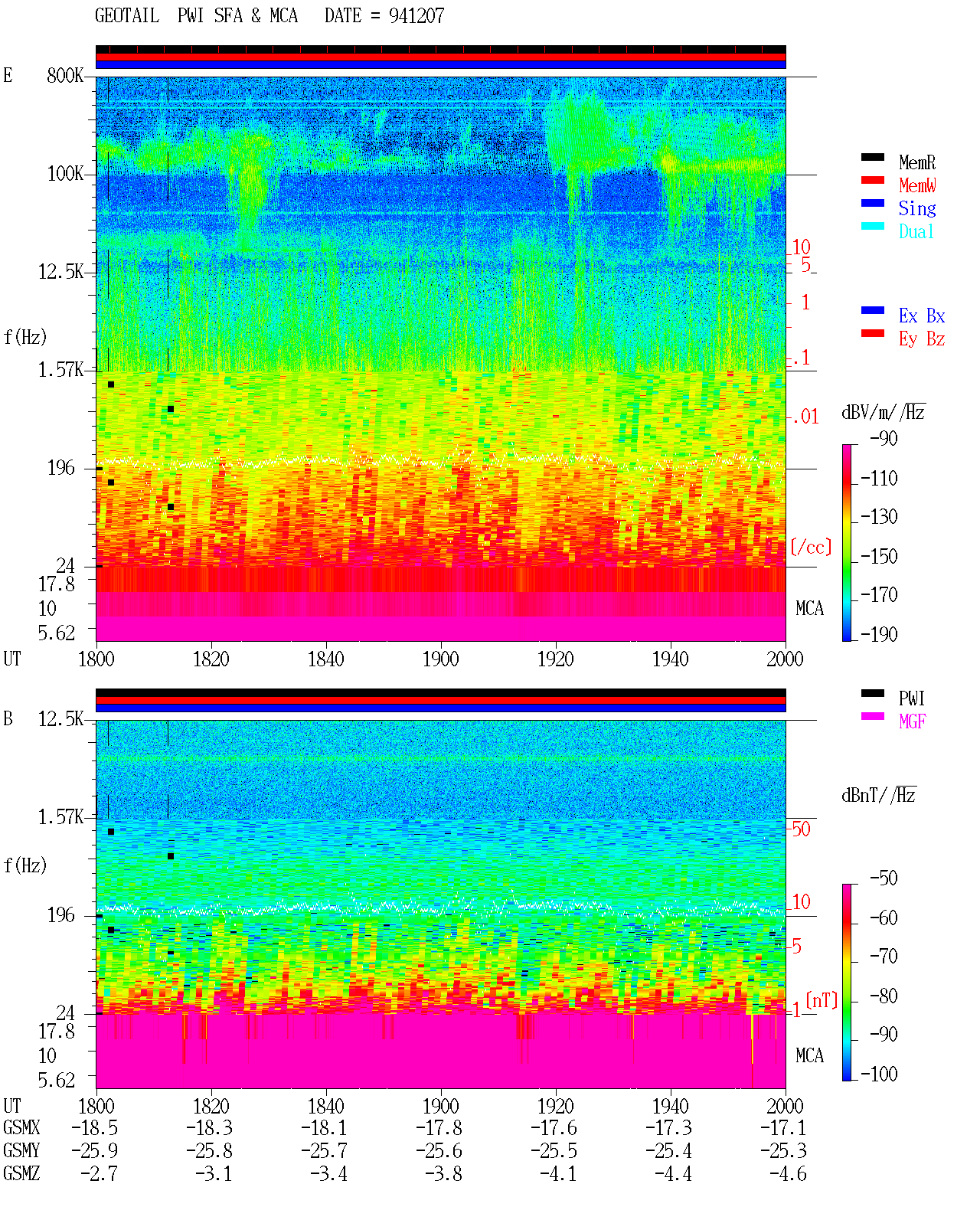This screenshot has height=1220, width=980.
Task: Click the GSMX value -17.8
Action: 439,1127
